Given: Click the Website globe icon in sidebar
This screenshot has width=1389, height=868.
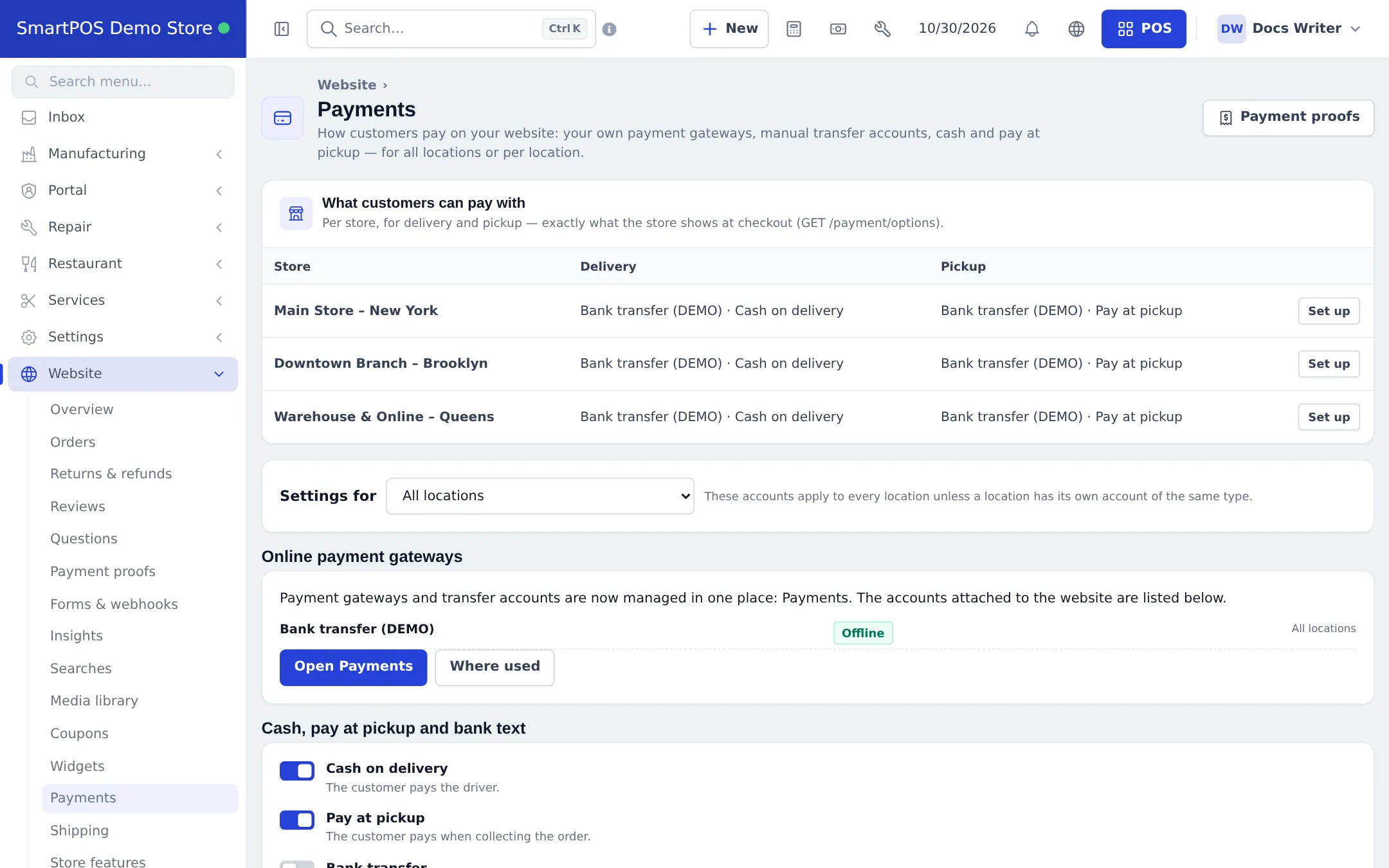Looking at the screenshot, I should point(29,374).
